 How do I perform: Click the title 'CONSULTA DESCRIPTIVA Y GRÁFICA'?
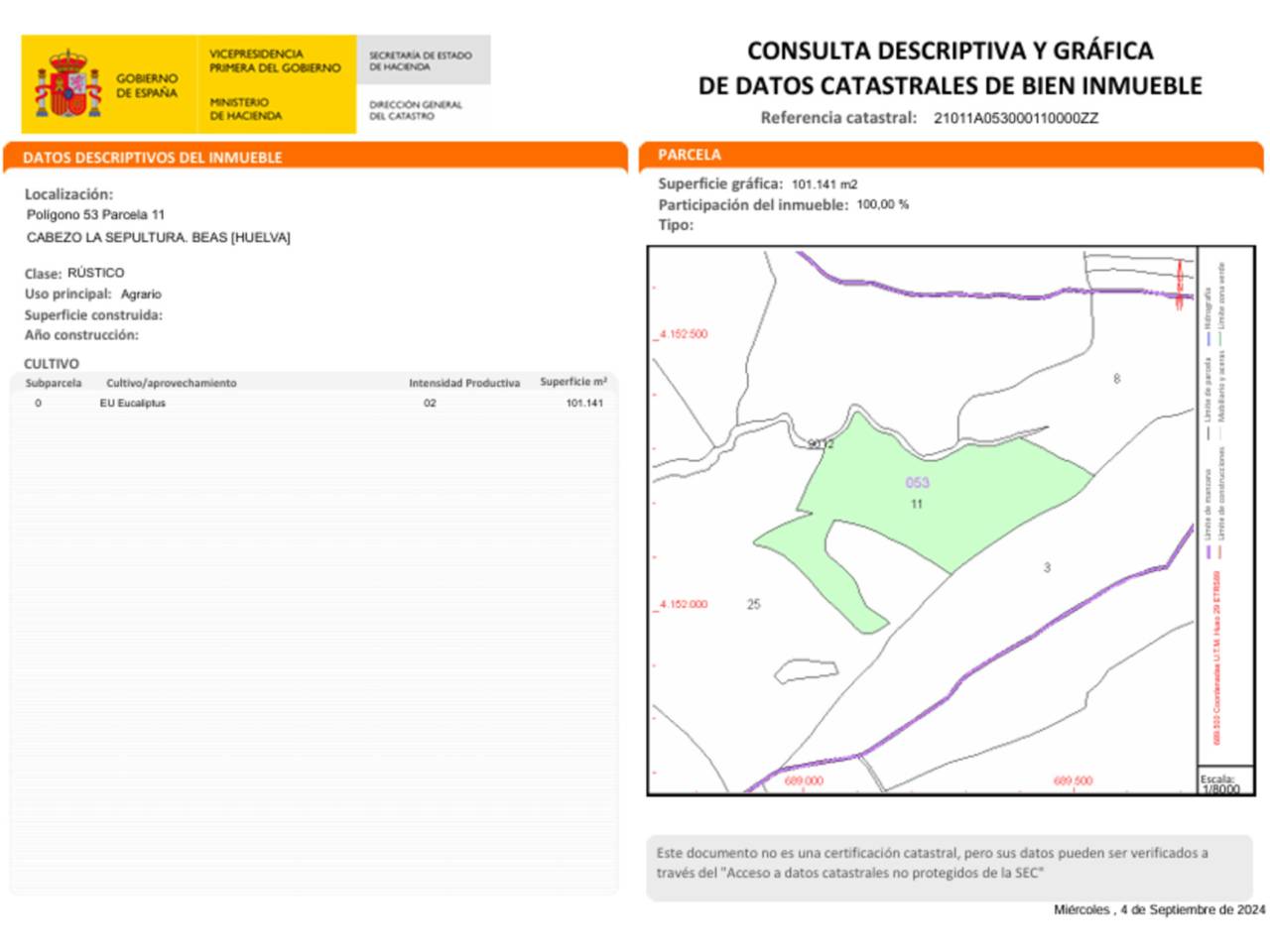[950, 51]
